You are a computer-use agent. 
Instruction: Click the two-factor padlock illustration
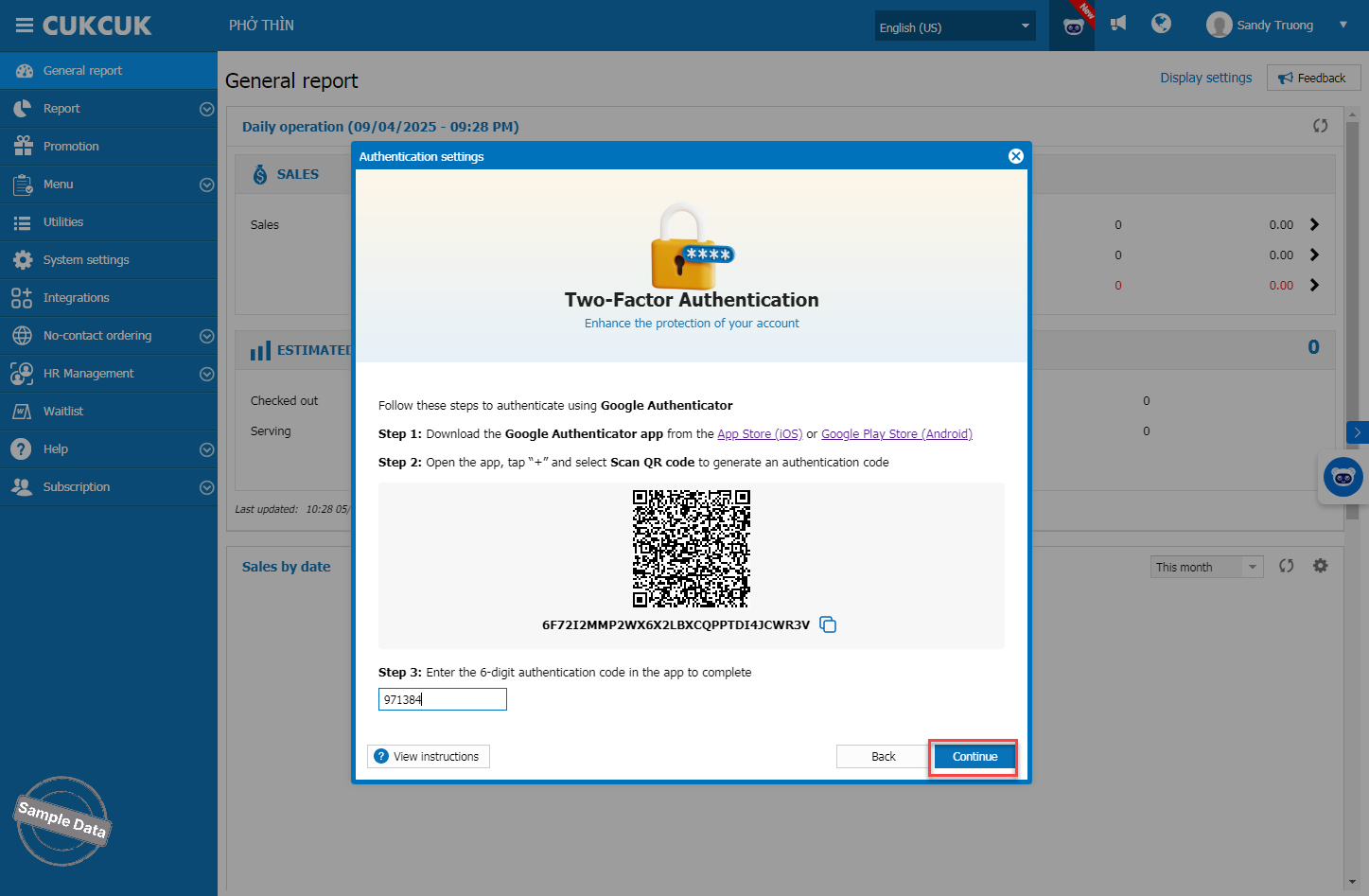coord(691,246)
